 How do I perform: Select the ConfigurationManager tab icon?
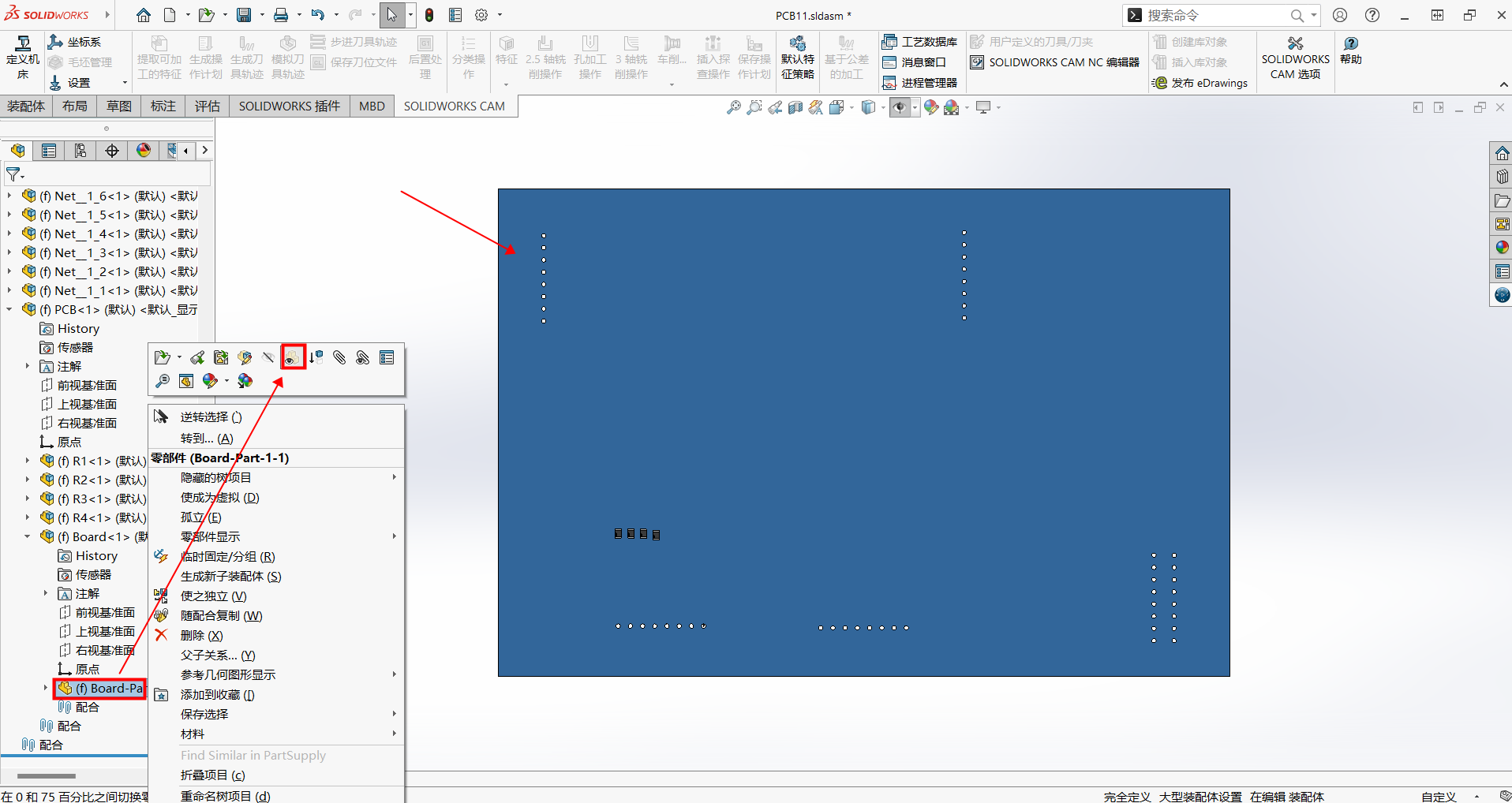[80, 151]
